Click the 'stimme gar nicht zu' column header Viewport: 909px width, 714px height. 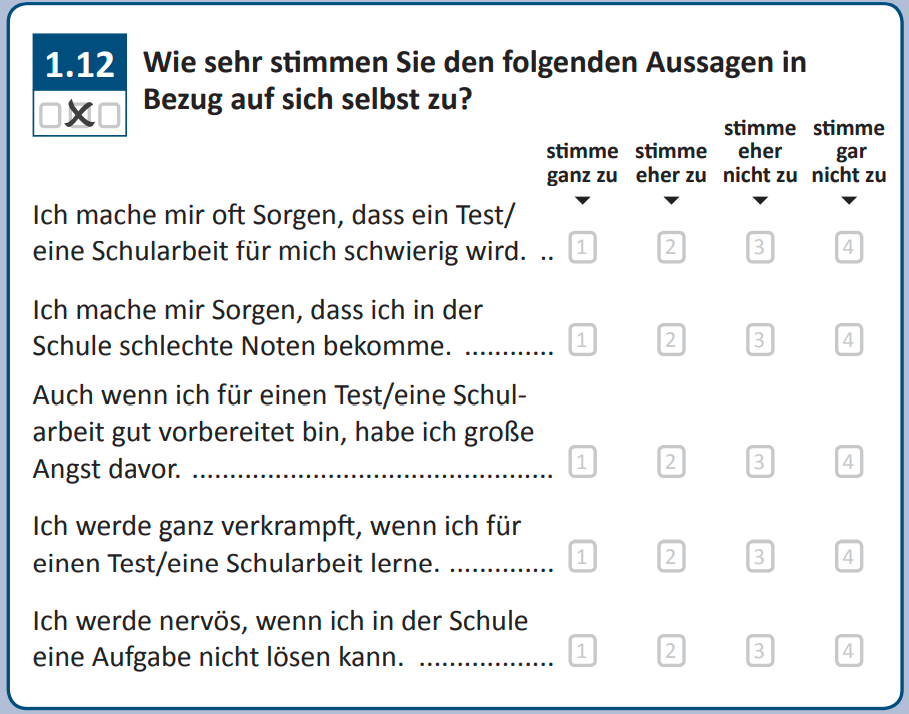coord(849,152)
